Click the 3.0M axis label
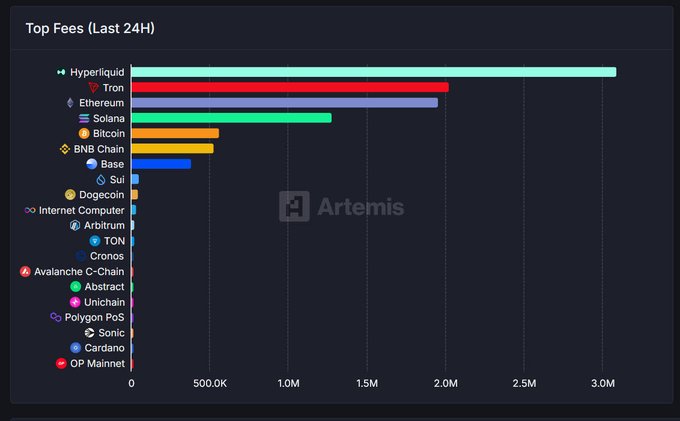680x421 pixels. pyautogui.click(x=603, y=384)
